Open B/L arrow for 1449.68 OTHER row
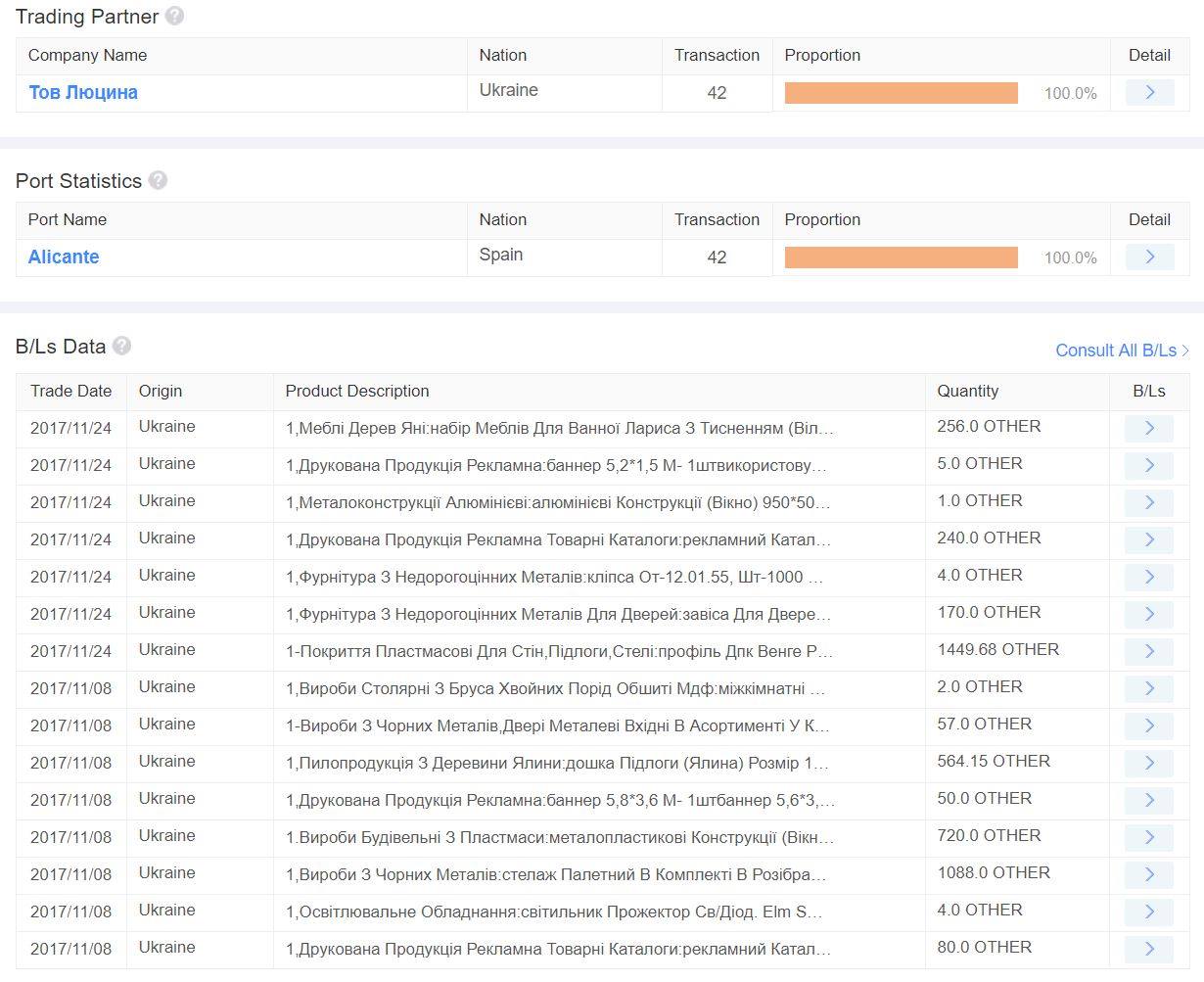 tap(1149, 652)
